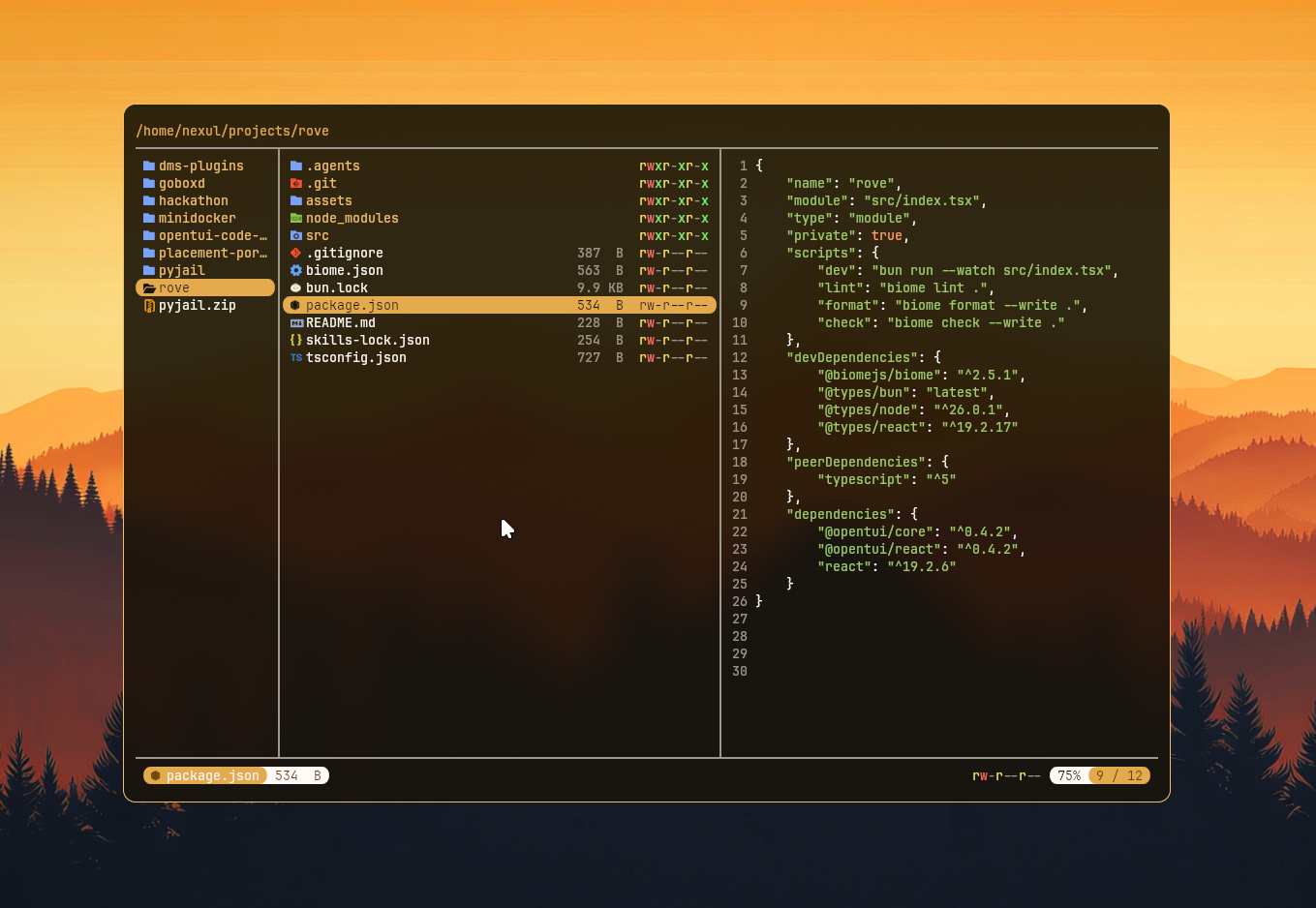This screenshot has width=1316, height=908.
Task: Click the README.md markdown icon
Action: pos(296,322)
